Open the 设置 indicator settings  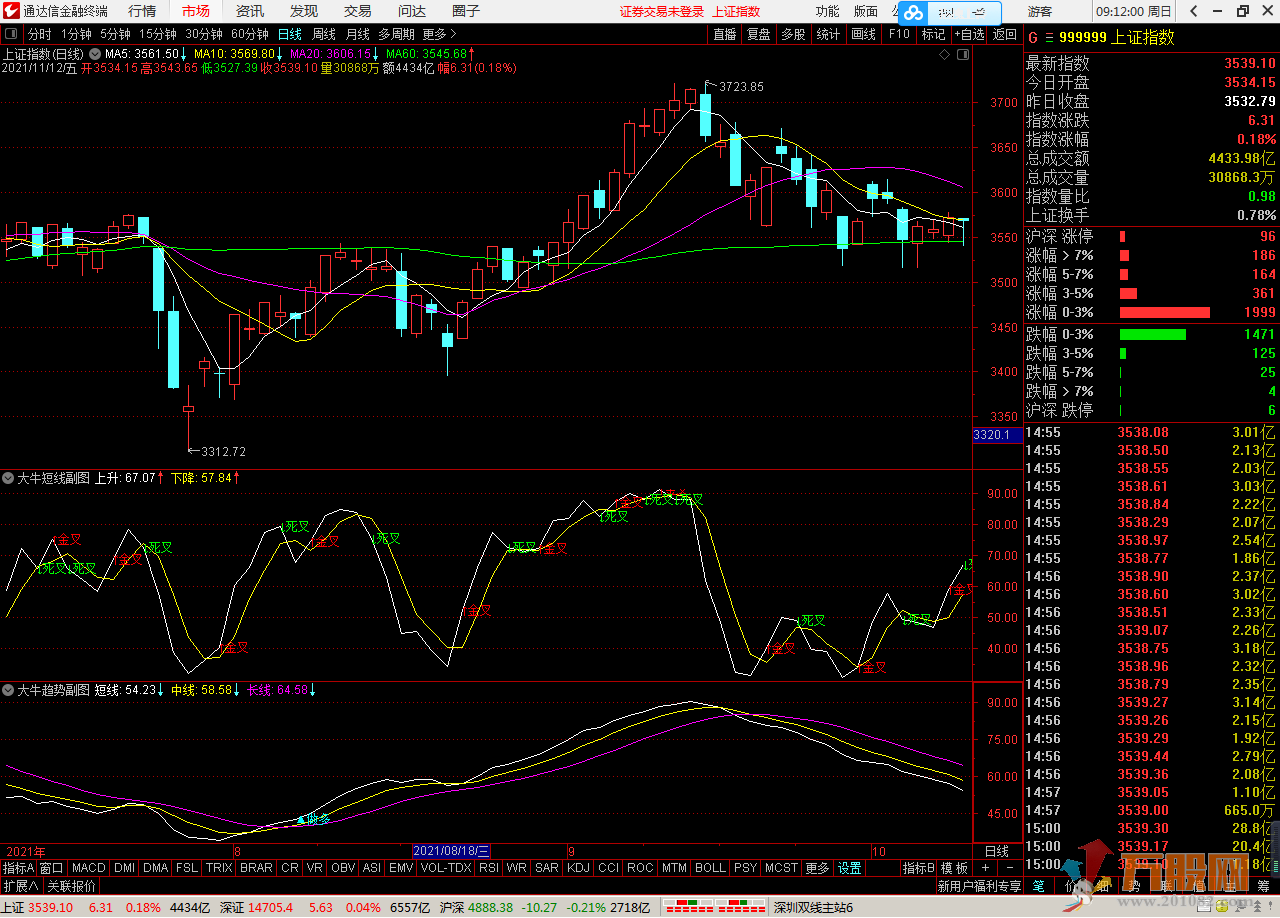coord(850,868)
